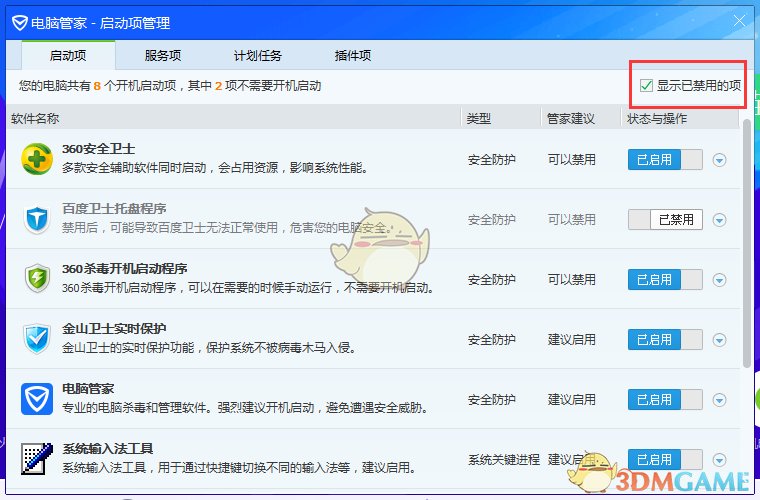Screen dimensions: 760x500
Task: Click 可以禁用 suggestion in 360安全卫士 row
Action: point(571,160)
